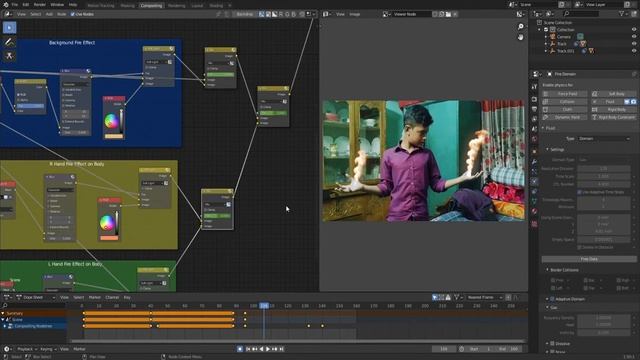Click the Soft Body physics button
Image resolution: width=640 pixels, height=360 pixels.
pos(613,94)
